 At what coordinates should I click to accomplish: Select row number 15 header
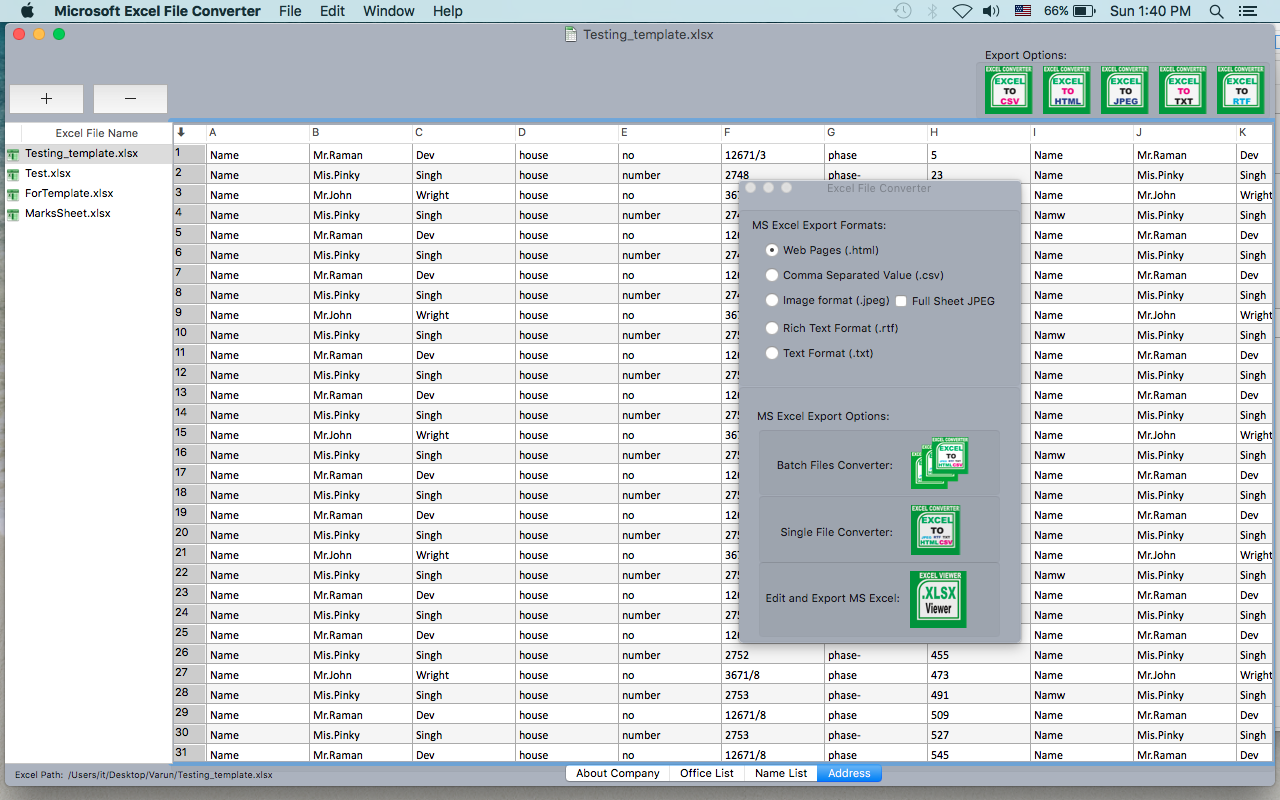click(189, 434)
